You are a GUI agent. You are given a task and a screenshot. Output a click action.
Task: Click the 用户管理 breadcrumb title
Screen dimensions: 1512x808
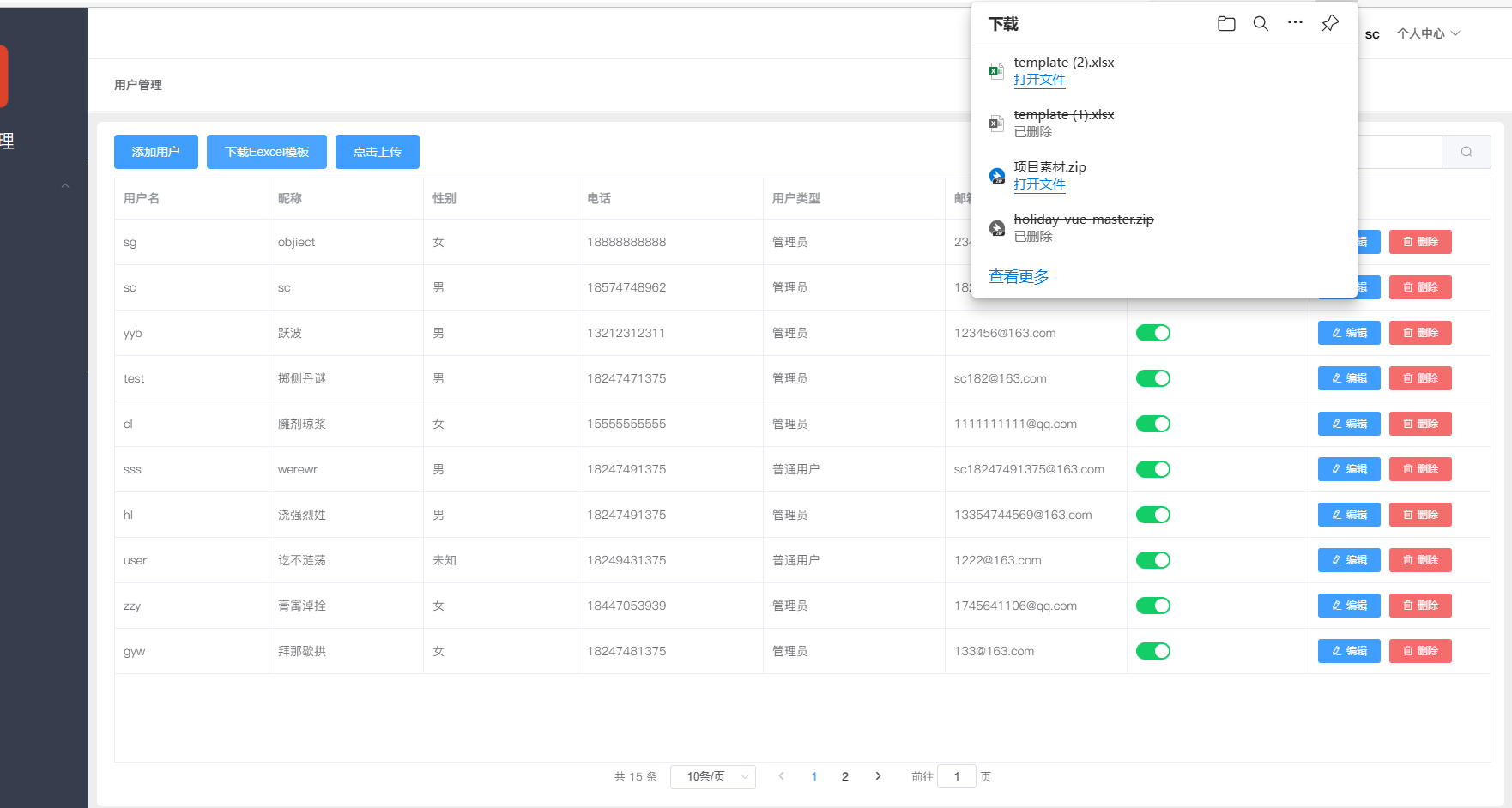point(138,85)
